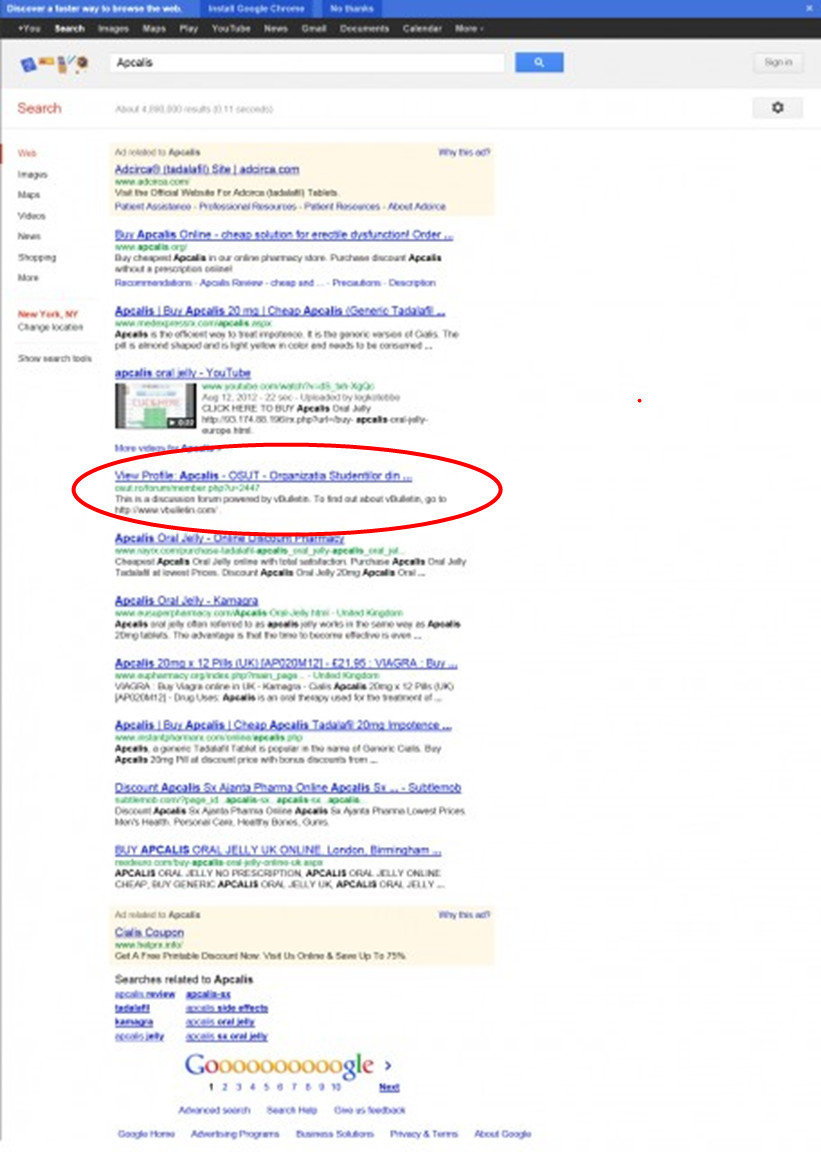Viewport: 821px width, 1152px height.
Task: Click the Google doodle logo
Action: coord(54,65)
